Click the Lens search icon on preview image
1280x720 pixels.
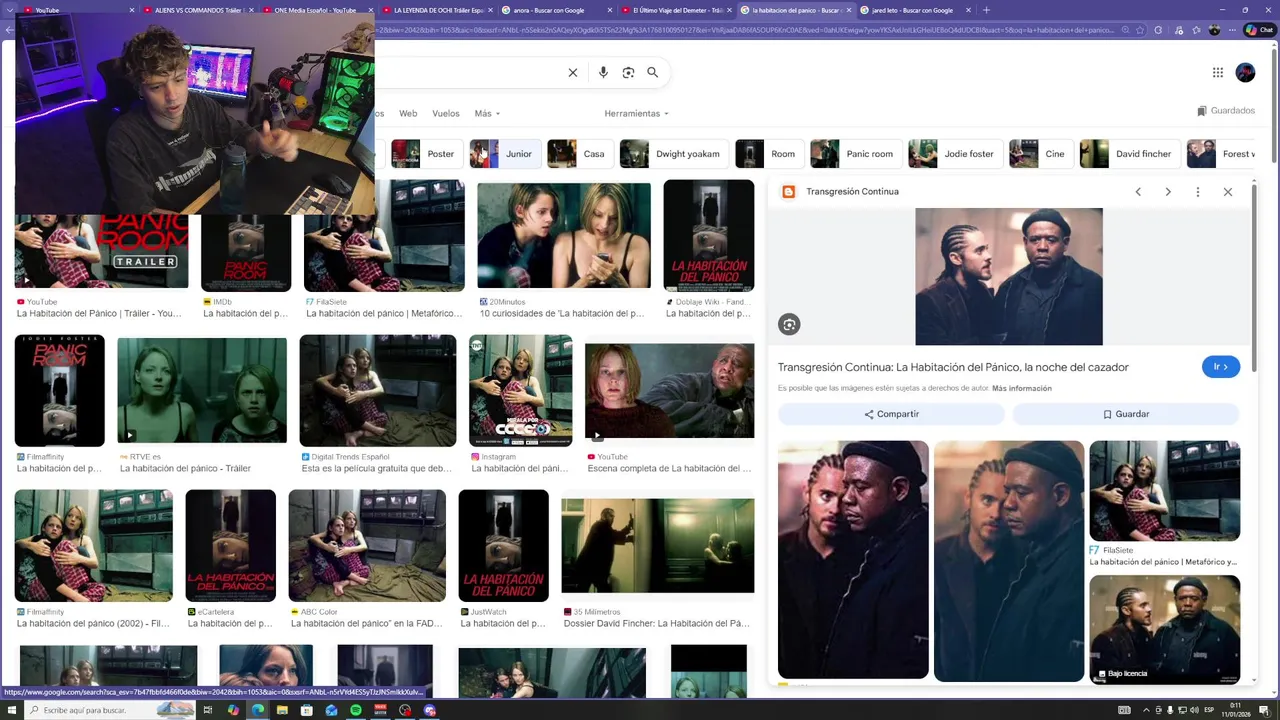coord(789,324)
